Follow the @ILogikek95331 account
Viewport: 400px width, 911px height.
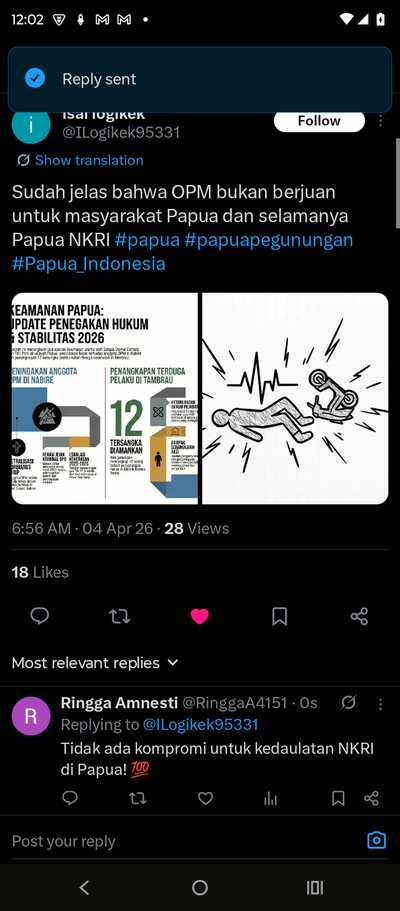pos(319,121)
